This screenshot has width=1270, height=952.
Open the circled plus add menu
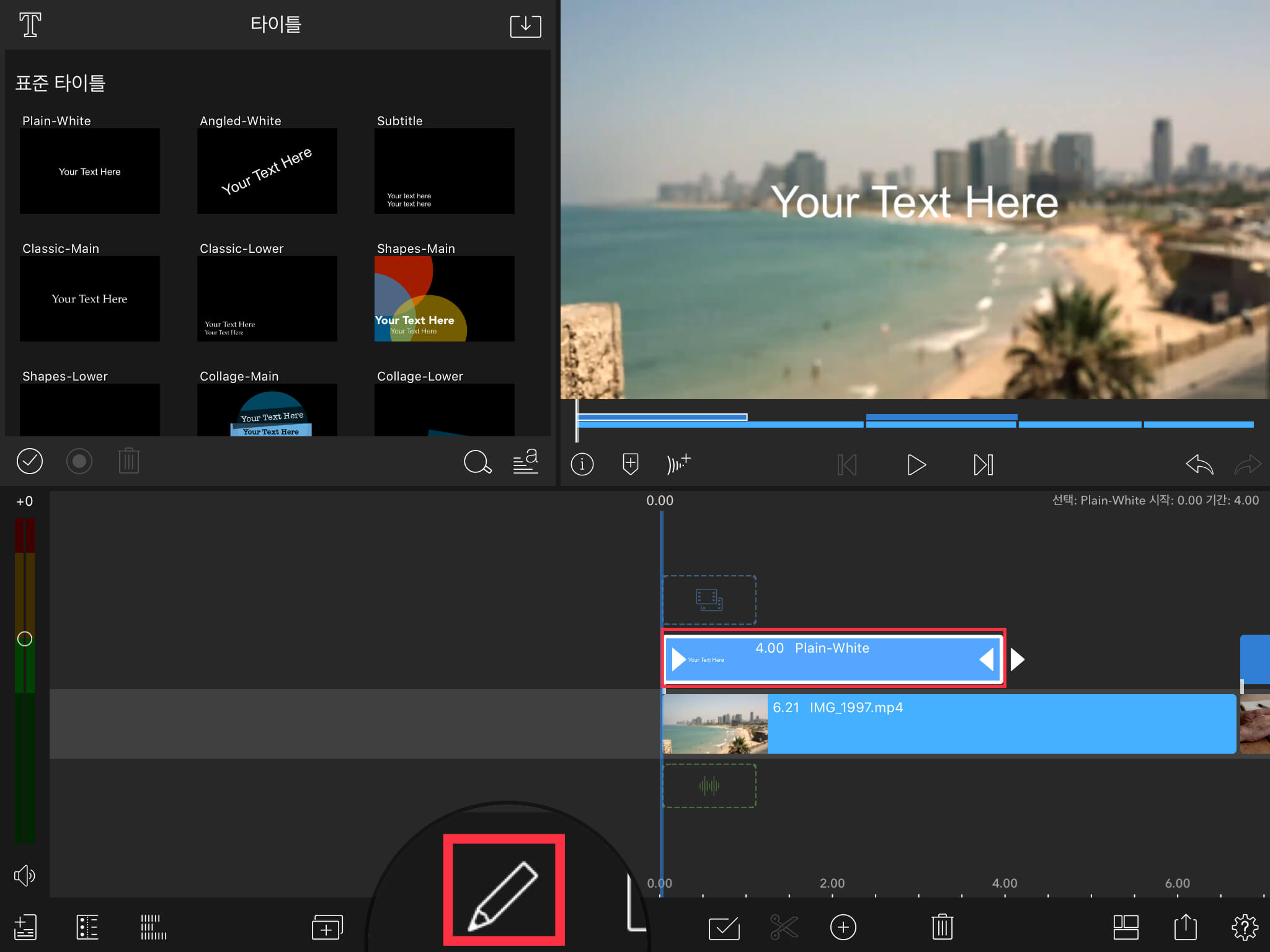point(843,927)
